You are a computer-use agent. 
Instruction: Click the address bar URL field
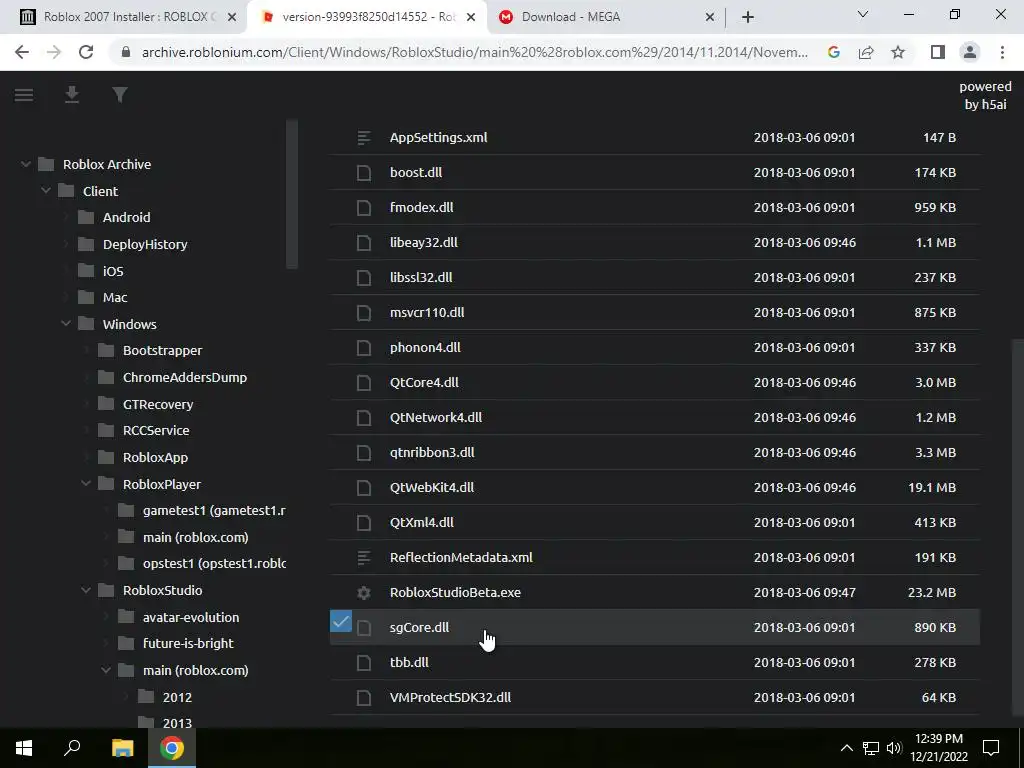[474, 52]
